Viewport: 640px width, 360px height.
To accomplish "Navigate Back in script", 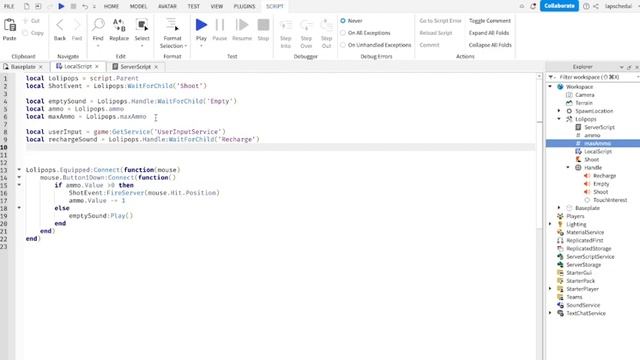I will tap(60, 29).
